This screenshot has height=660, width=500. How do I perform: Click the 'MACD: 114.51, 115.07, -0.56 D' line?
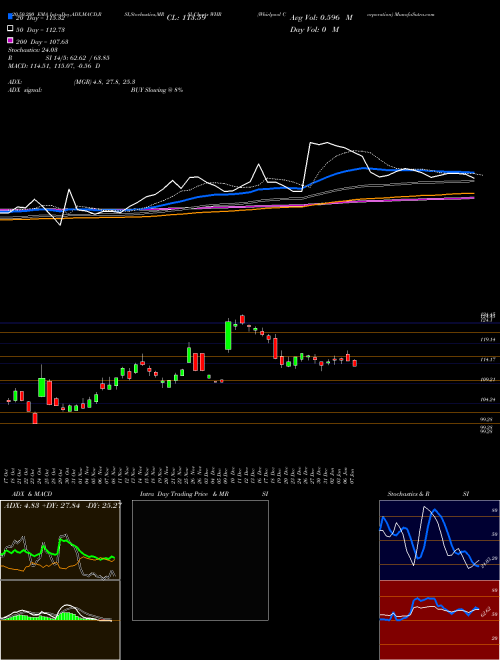pyautogui.click(x=54, y=66)
